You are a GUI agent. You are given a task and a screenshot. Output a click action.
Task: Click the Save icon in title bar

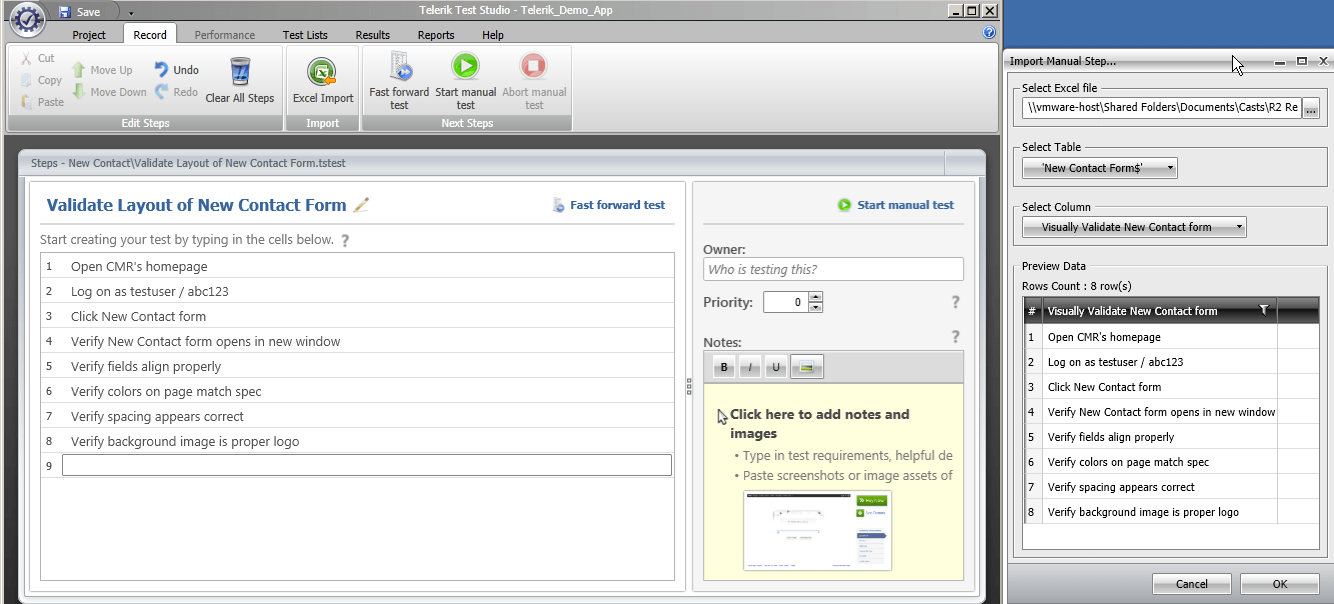point(65,12)
